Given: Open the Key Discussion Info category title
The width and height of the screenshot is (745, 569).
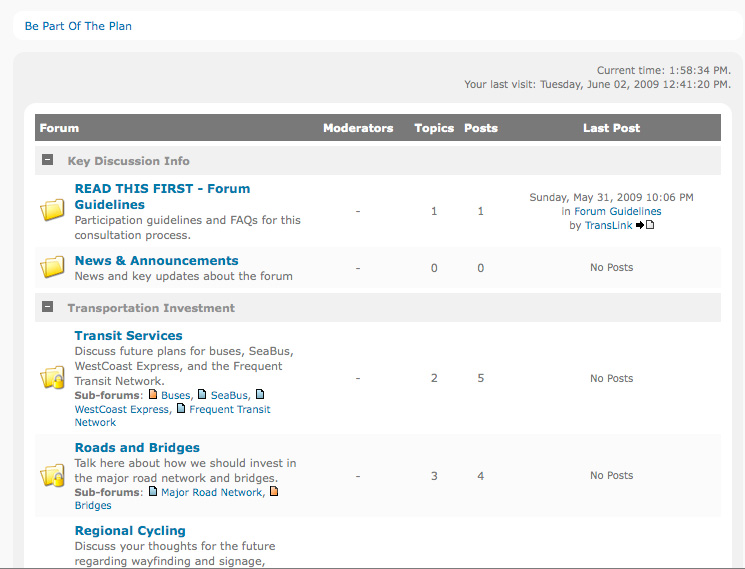Looking at the screenshot, I should coord(128,161).
